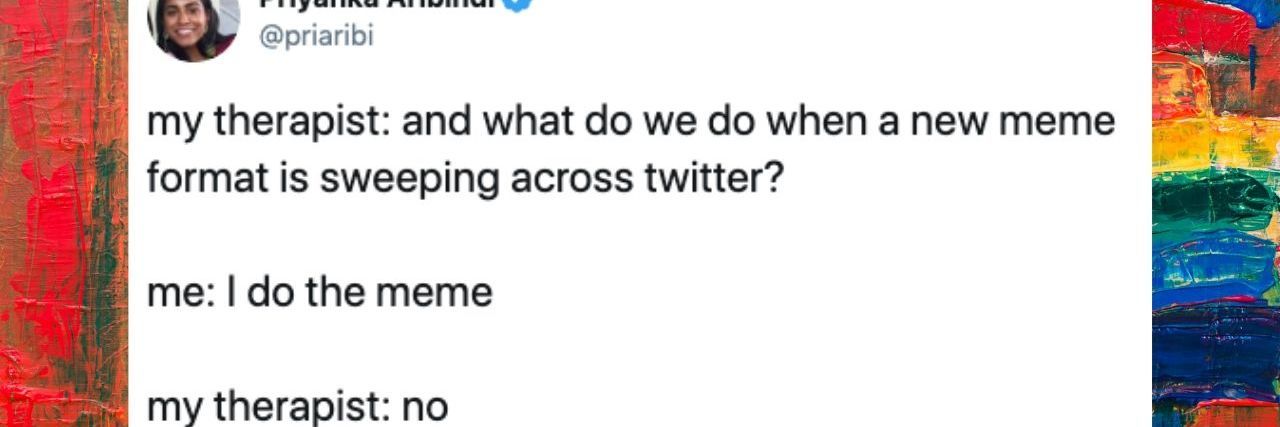This screenshot has height=427, width=1280.
Task: Pick the yellow paint stripe on right
Action: coord(1215,140)
